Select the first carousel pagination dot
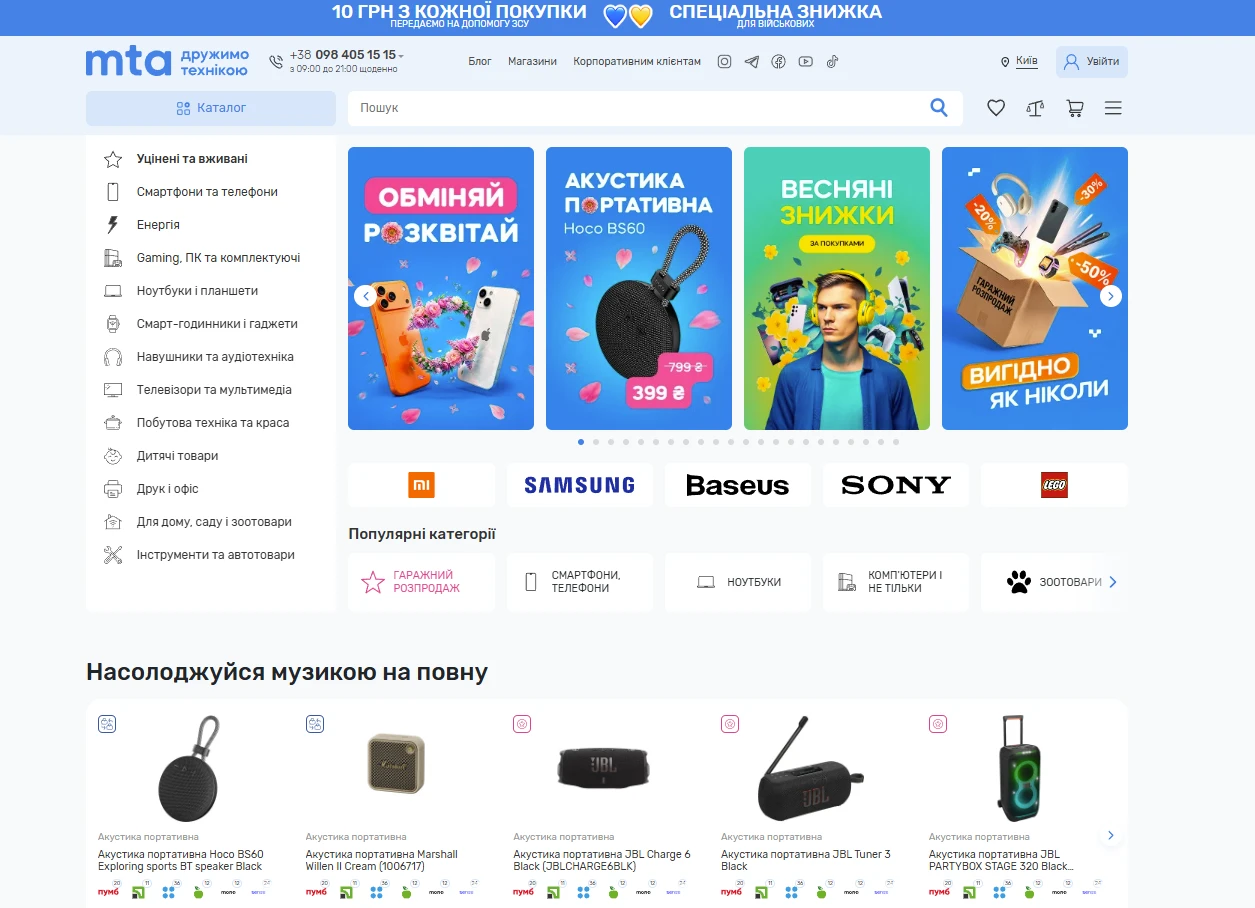 click(x=581, y=442)
